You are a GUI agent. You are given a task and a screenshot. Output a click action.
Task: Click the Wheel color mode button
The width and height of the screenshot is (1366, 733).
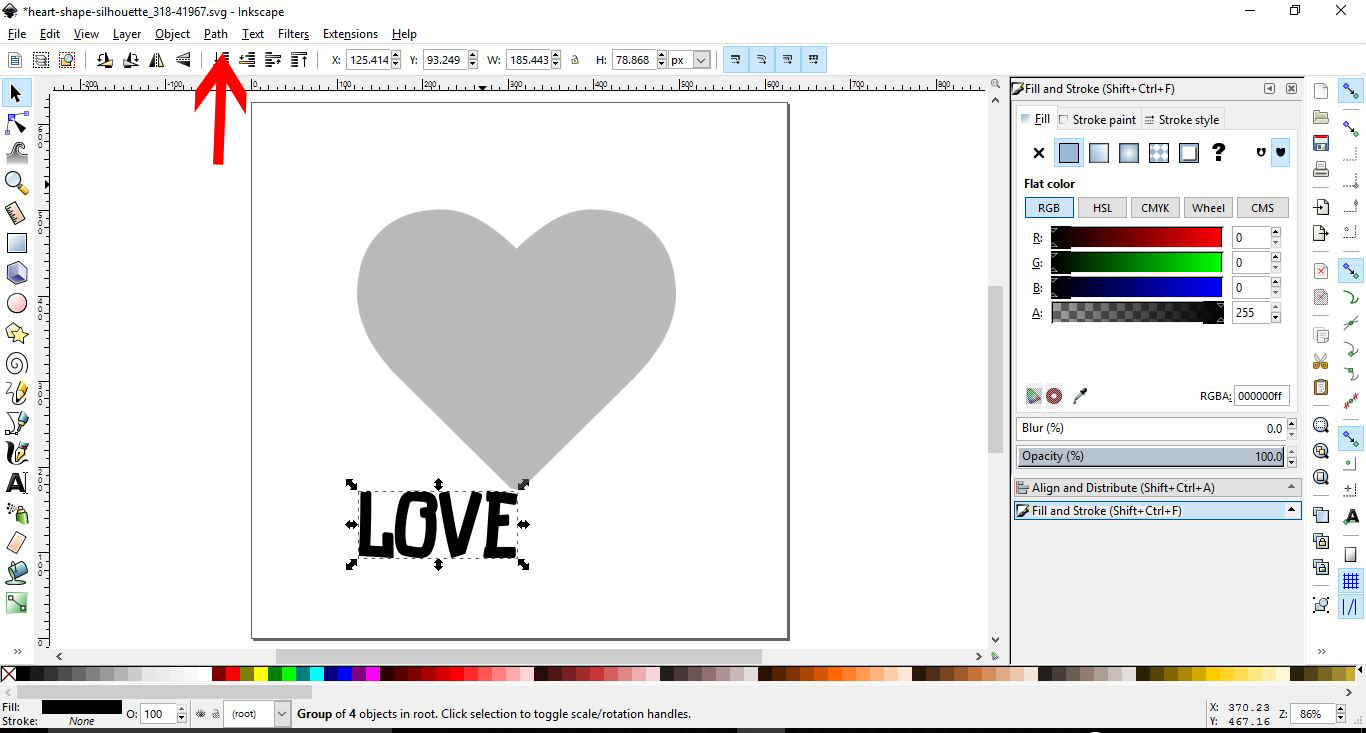coord(1208,207)
